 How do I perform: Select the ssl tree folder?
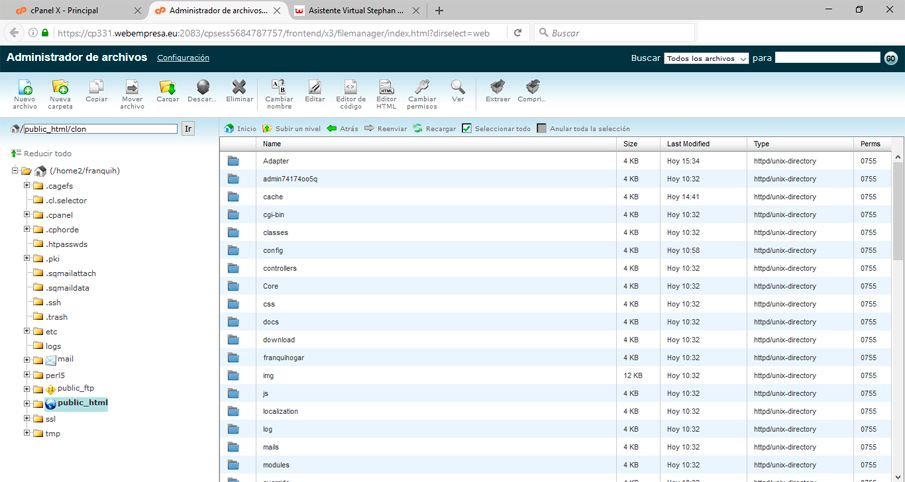[x=50, y=419]
